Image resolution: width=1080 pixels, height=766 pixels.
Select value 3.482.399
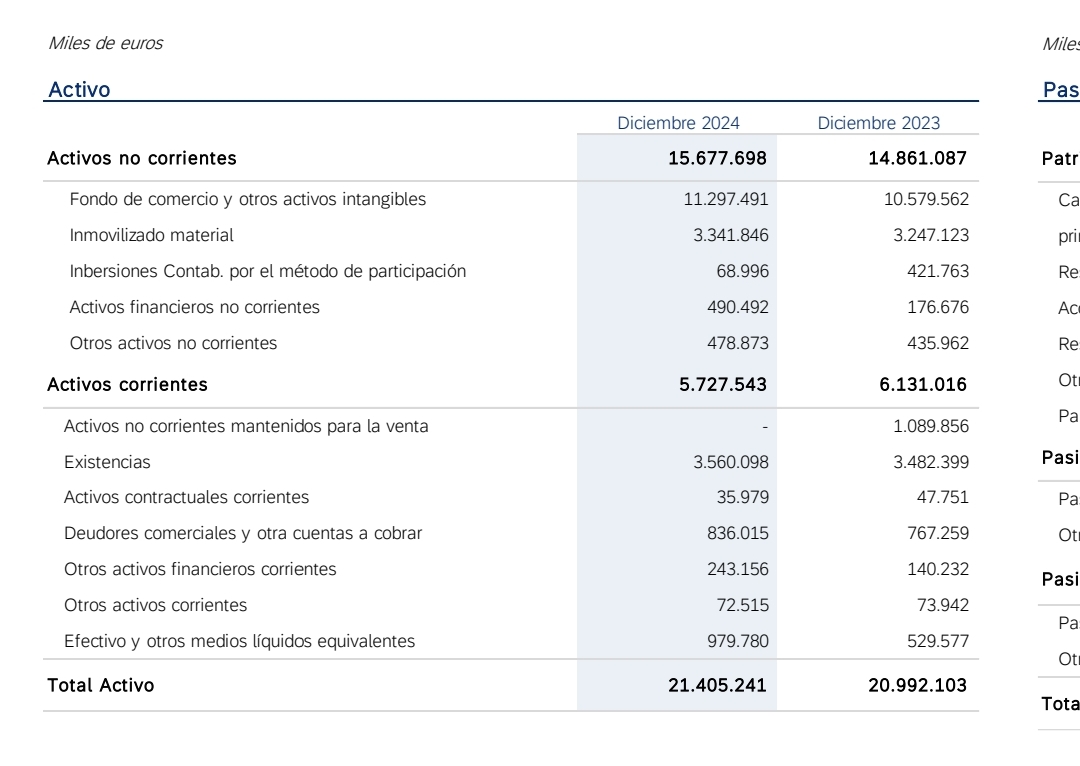(931, 462)
